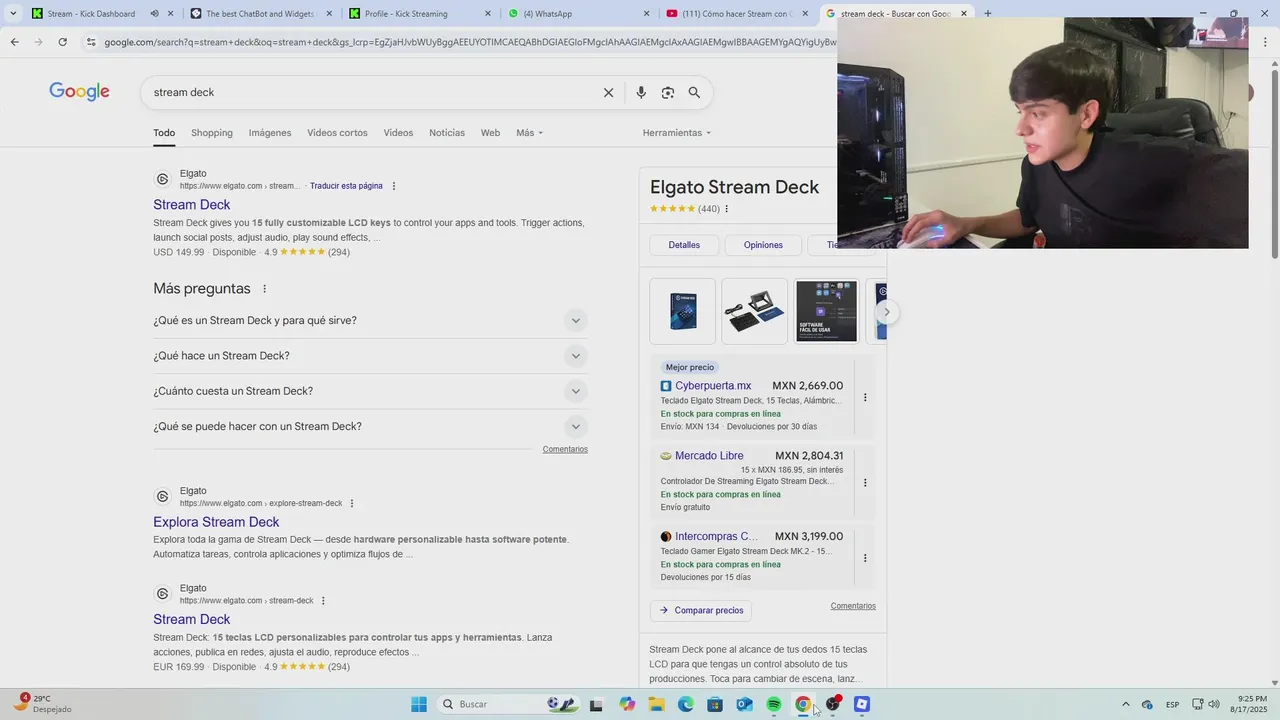Open three-dot menu for Cyberpuerta.mx offer
Viewport: 1280px width, 720px height.
[865, 397]
